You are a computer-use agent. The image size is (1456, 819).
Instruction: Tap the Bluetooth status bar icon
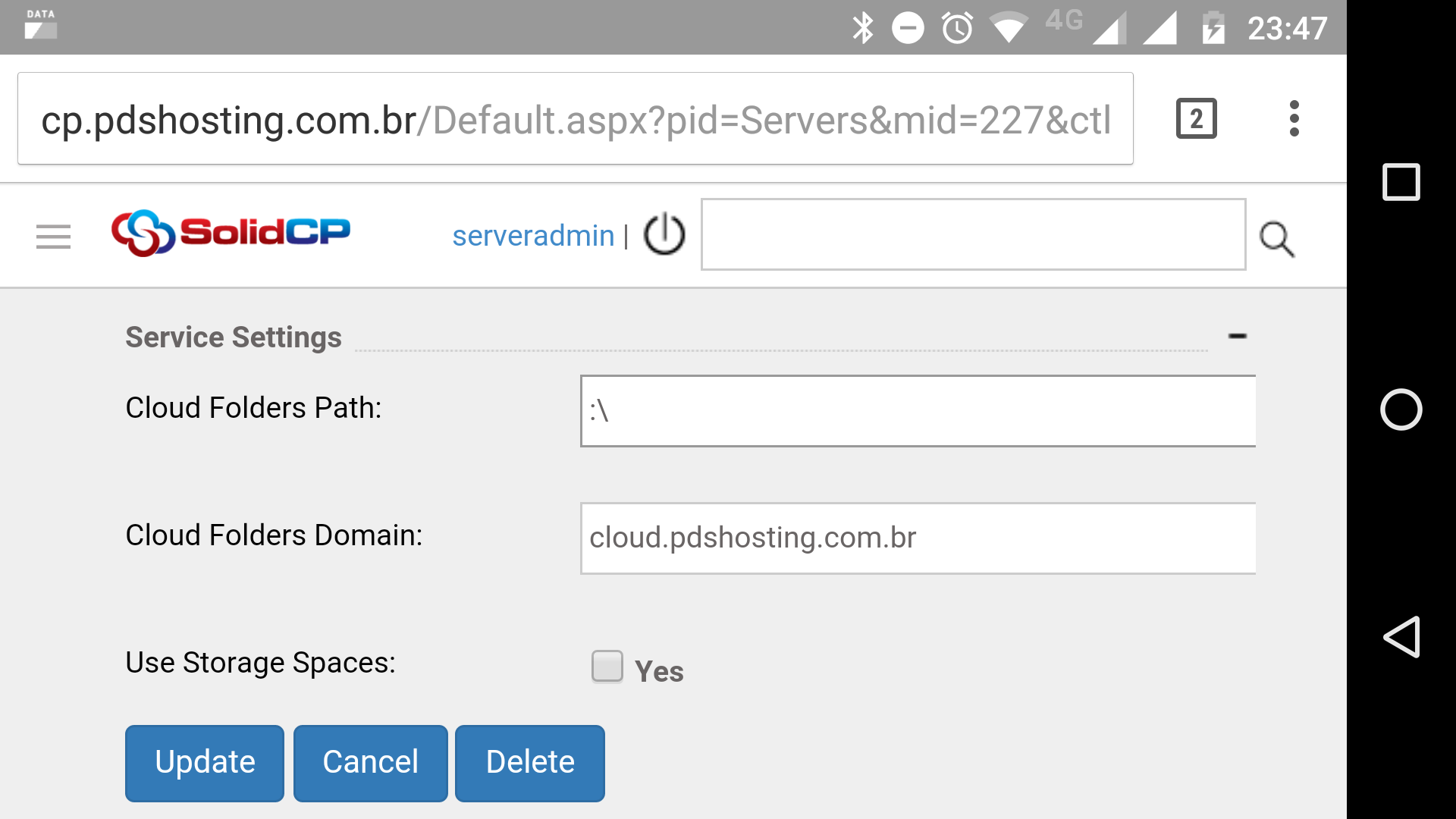(863, 29)
